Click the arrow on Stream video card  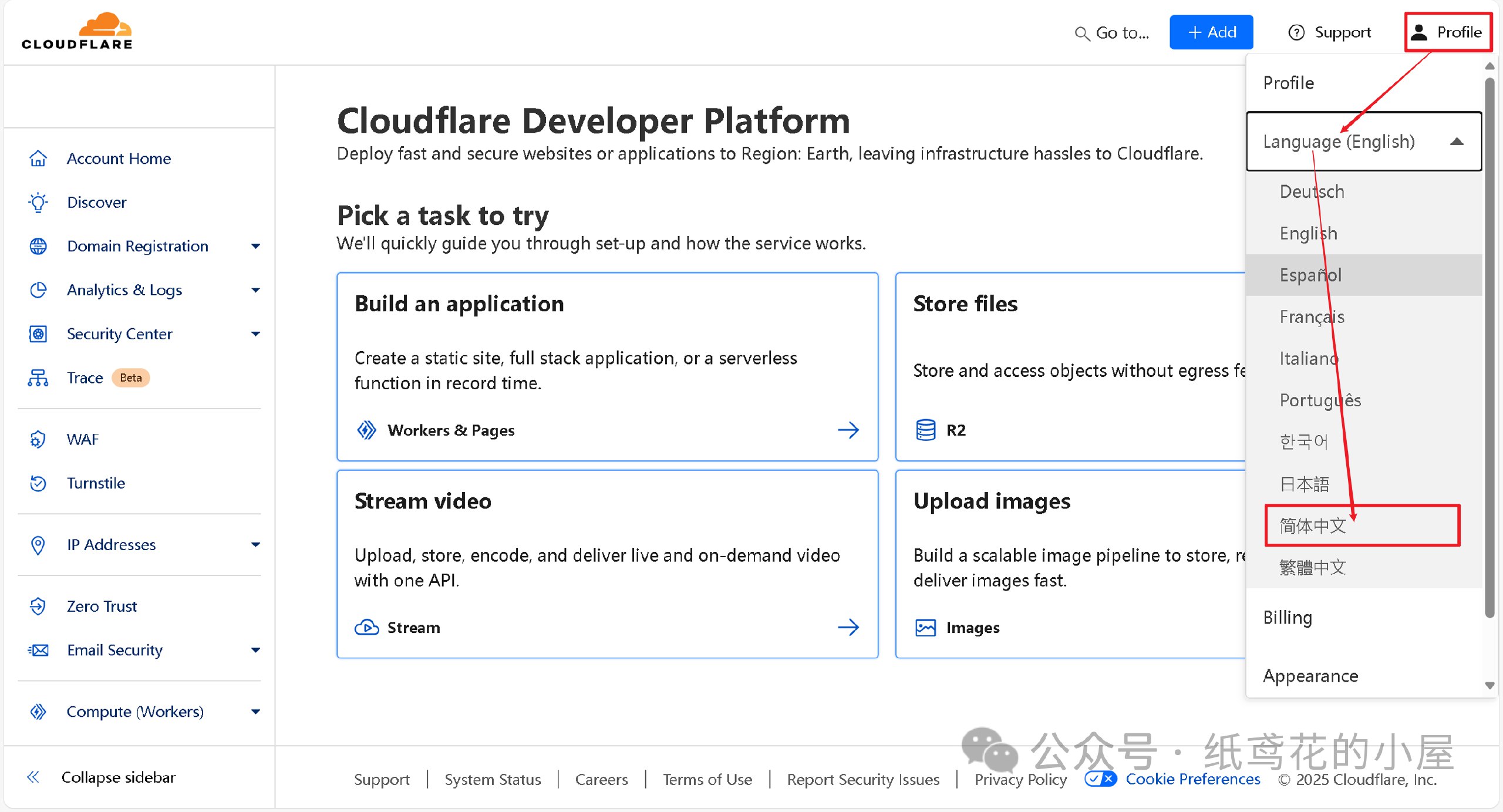coord(848,628)
